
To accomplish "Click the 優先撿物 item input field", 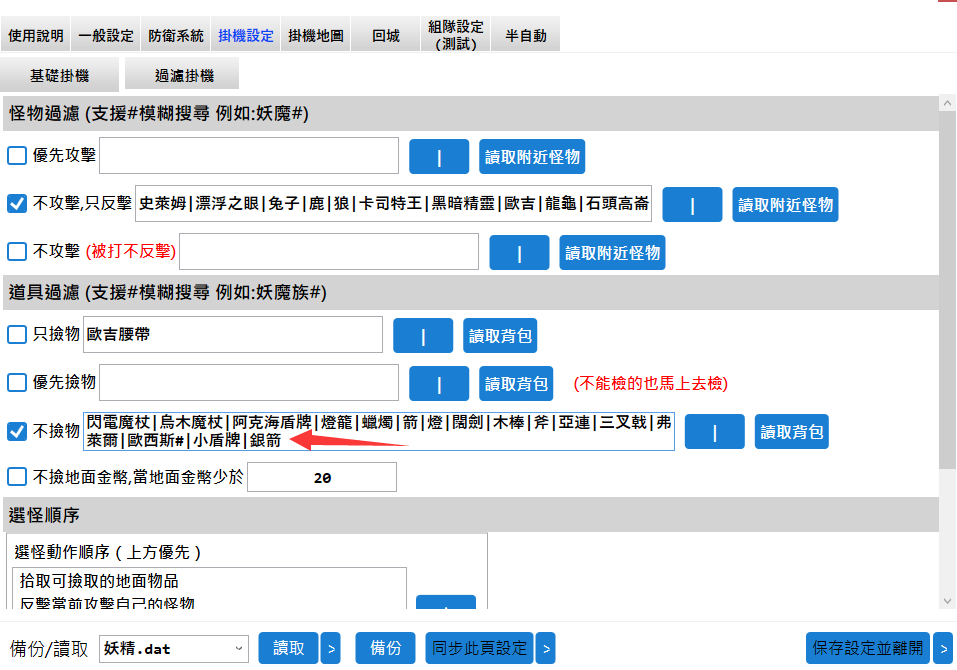I will pyautogui.click(x=249, y=383).
